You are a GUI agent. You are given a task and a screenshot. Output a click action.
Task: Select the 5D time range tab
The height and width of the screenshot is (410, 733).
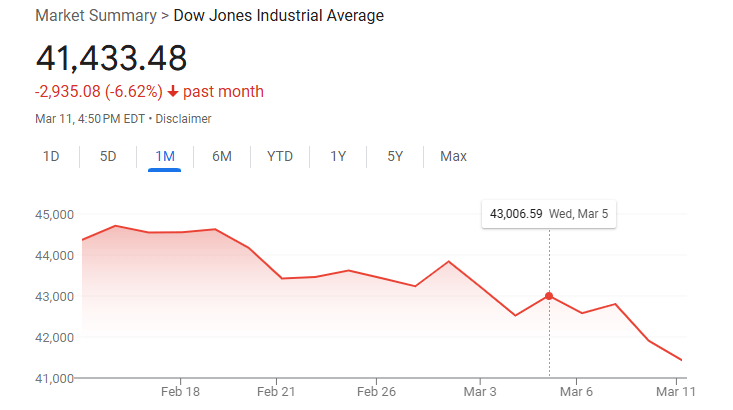point(108,156)
